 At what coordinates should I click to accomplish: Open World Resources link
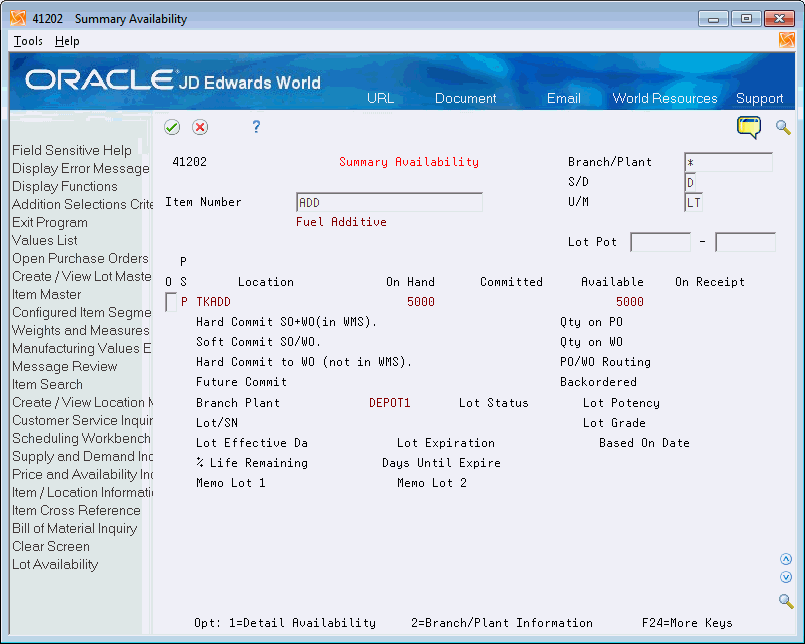pyautogui.click(x=665, y=98)
